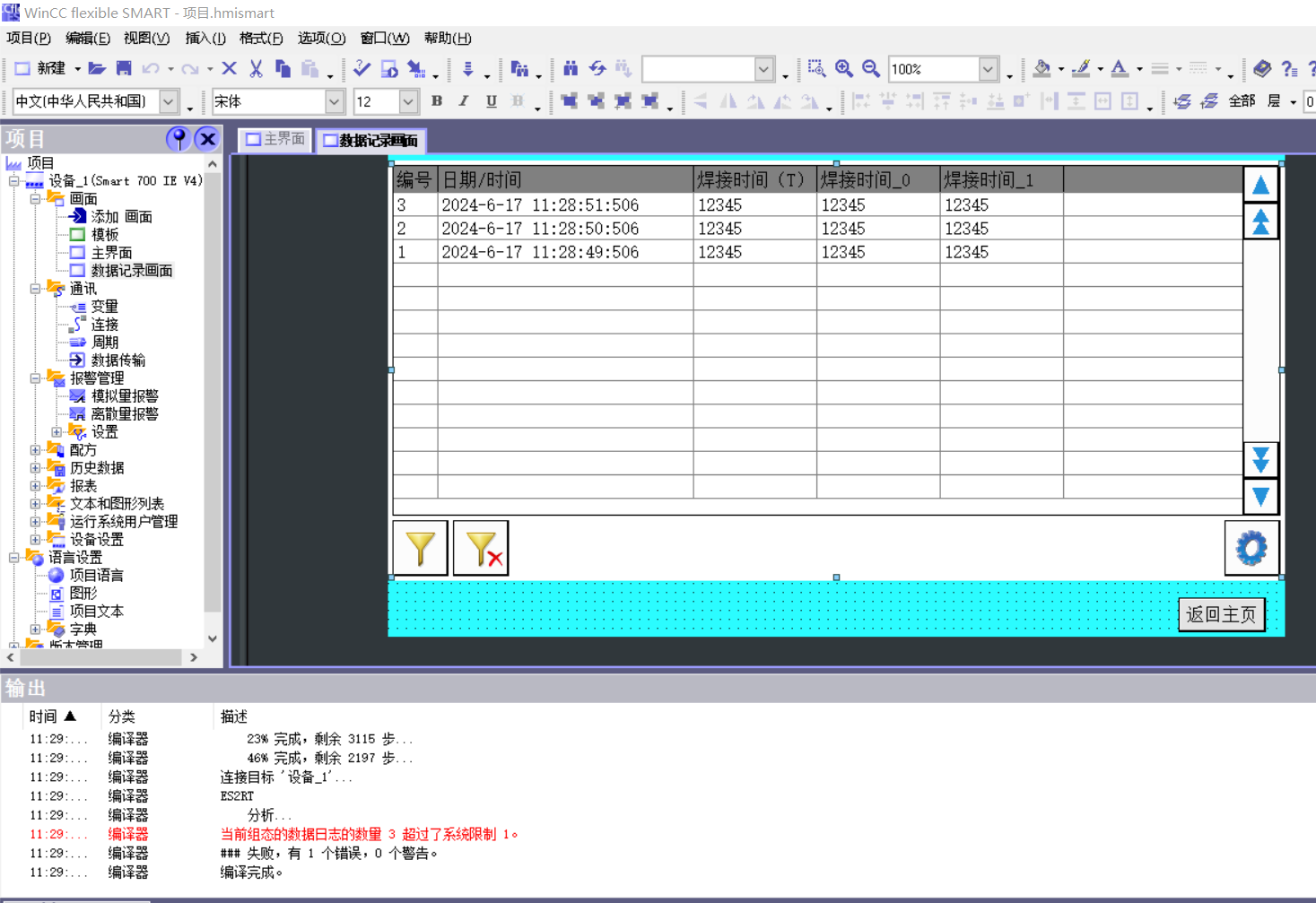Screen dimensions: 1316x903
Task: Click the blue gear settings button
Action: click(1251, 547)
